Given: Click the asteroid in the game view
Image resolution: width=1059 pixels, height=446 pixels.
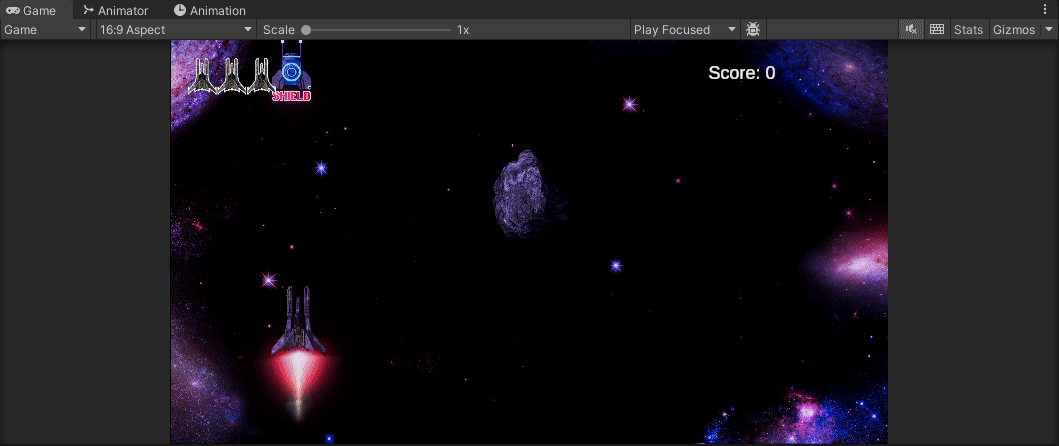Looking at the screenshot, I should click(x=519, y=194).
